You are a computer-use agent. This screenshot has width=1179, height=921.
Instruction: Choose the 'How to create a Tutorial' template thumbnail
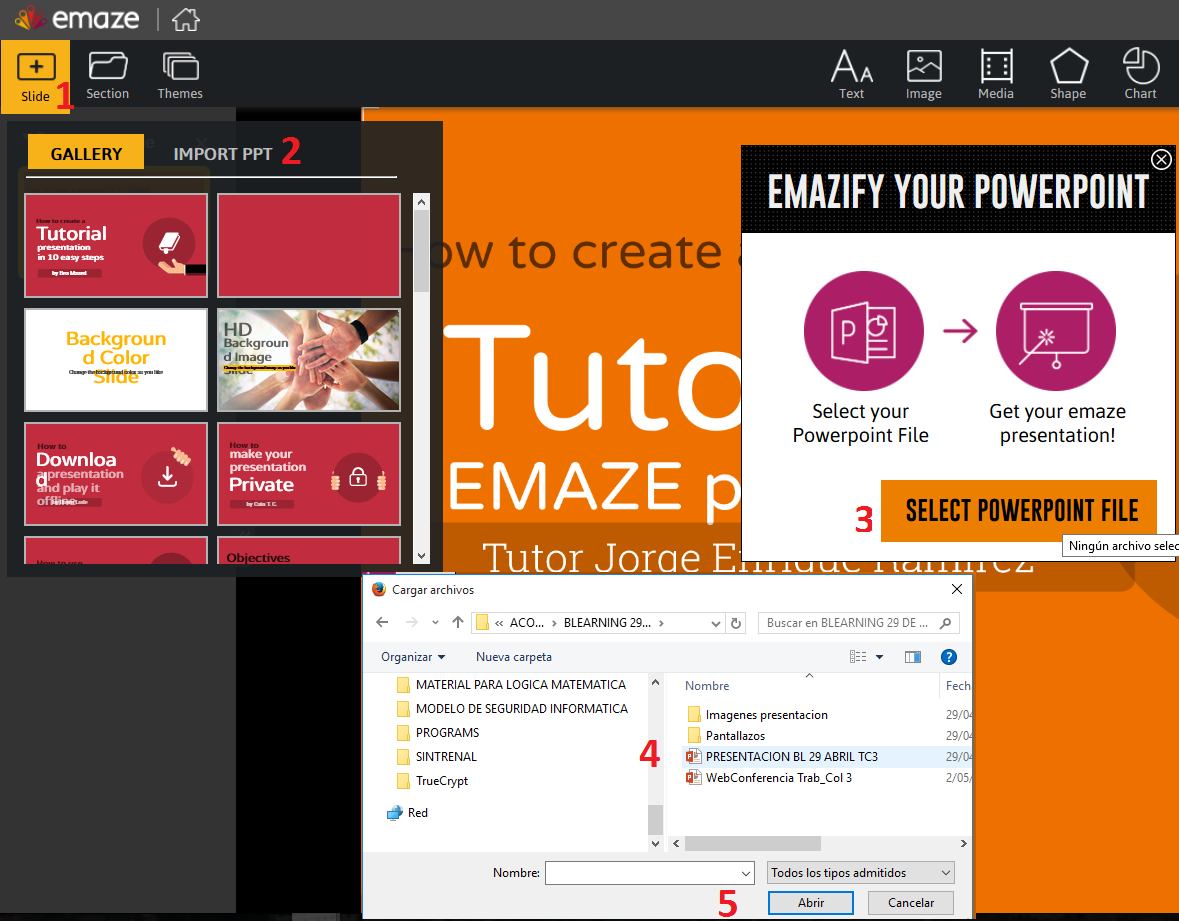(115, 245)
